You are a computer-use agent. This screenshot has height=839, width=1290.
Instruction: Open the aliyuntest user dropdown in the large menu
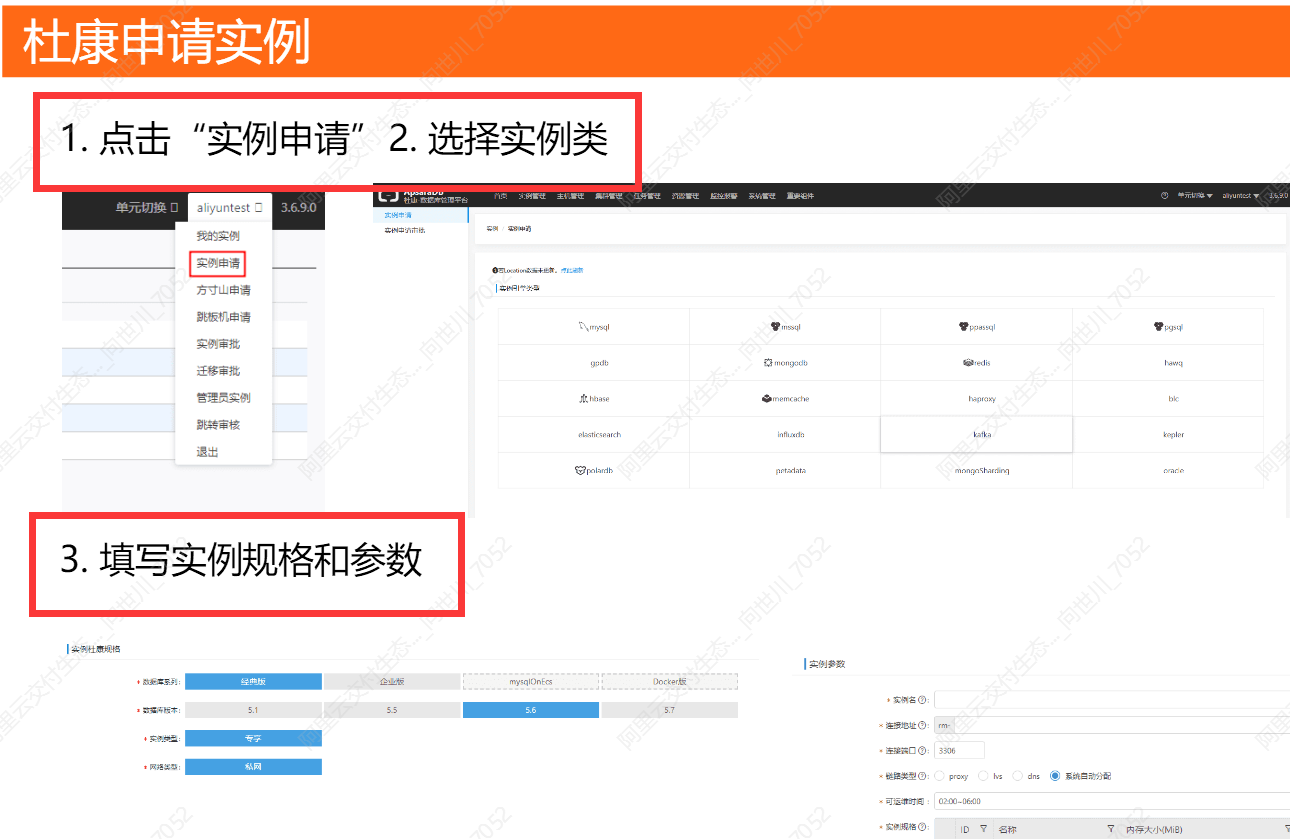coord(229,208)
